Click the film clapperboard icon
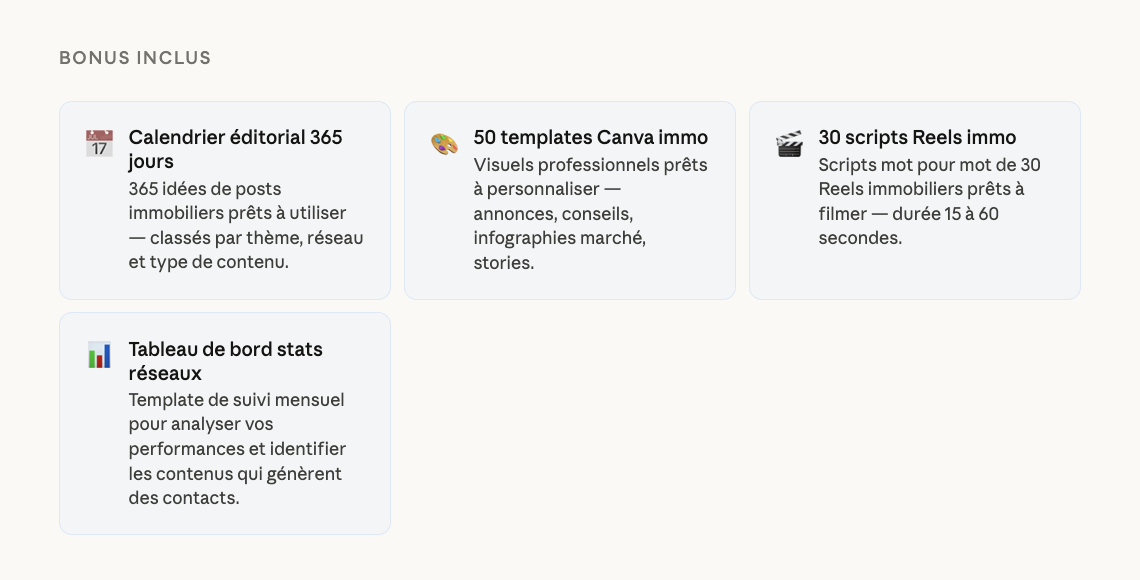This screenshot has height=580, width=1140. coord(789,143)
